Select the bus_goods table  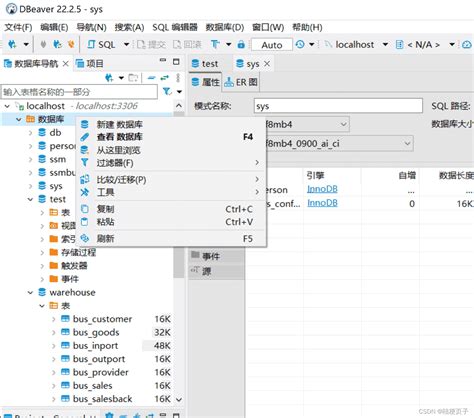[96, 332]
